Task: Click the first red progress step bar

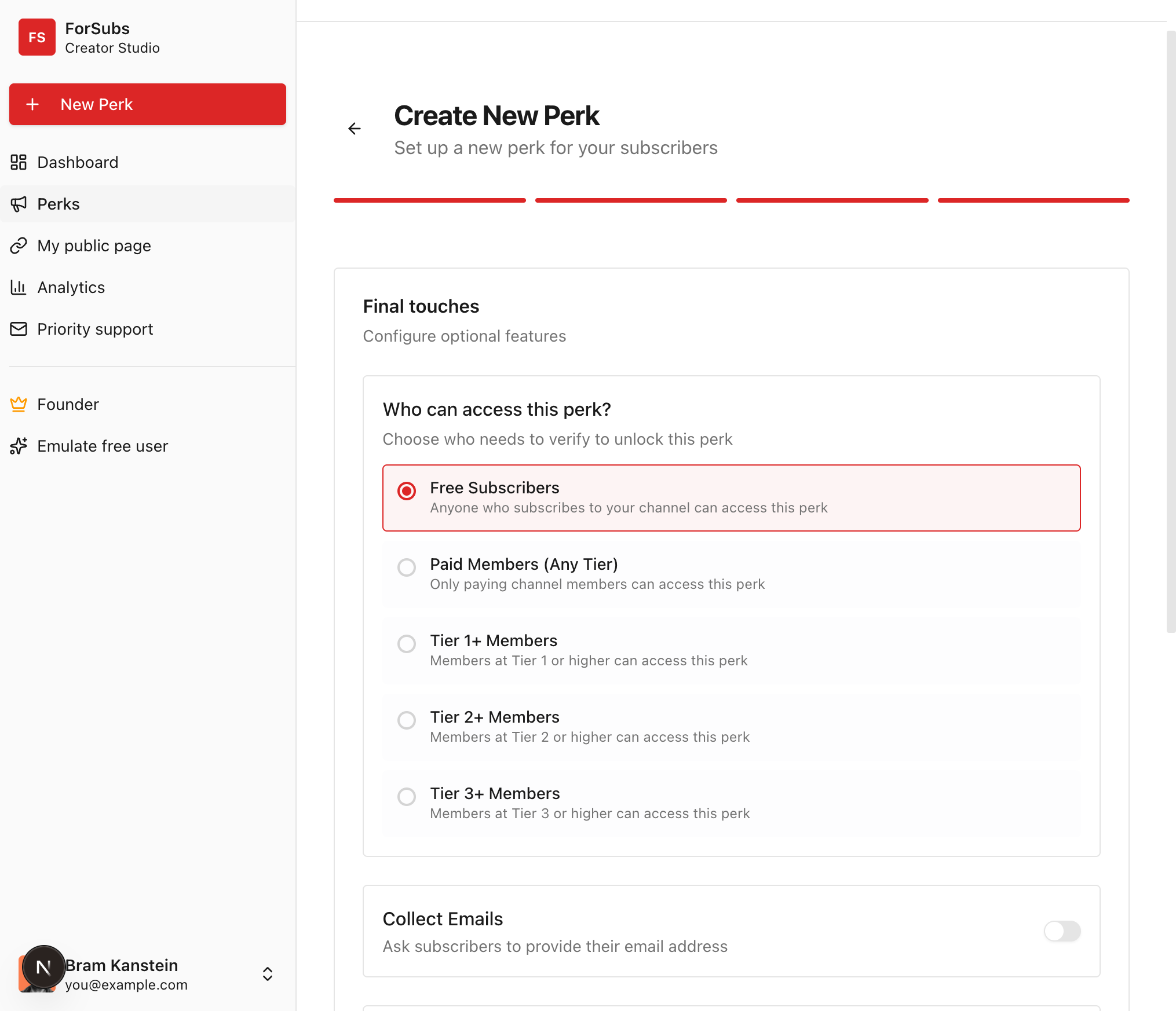Action: tap(429, 200)
